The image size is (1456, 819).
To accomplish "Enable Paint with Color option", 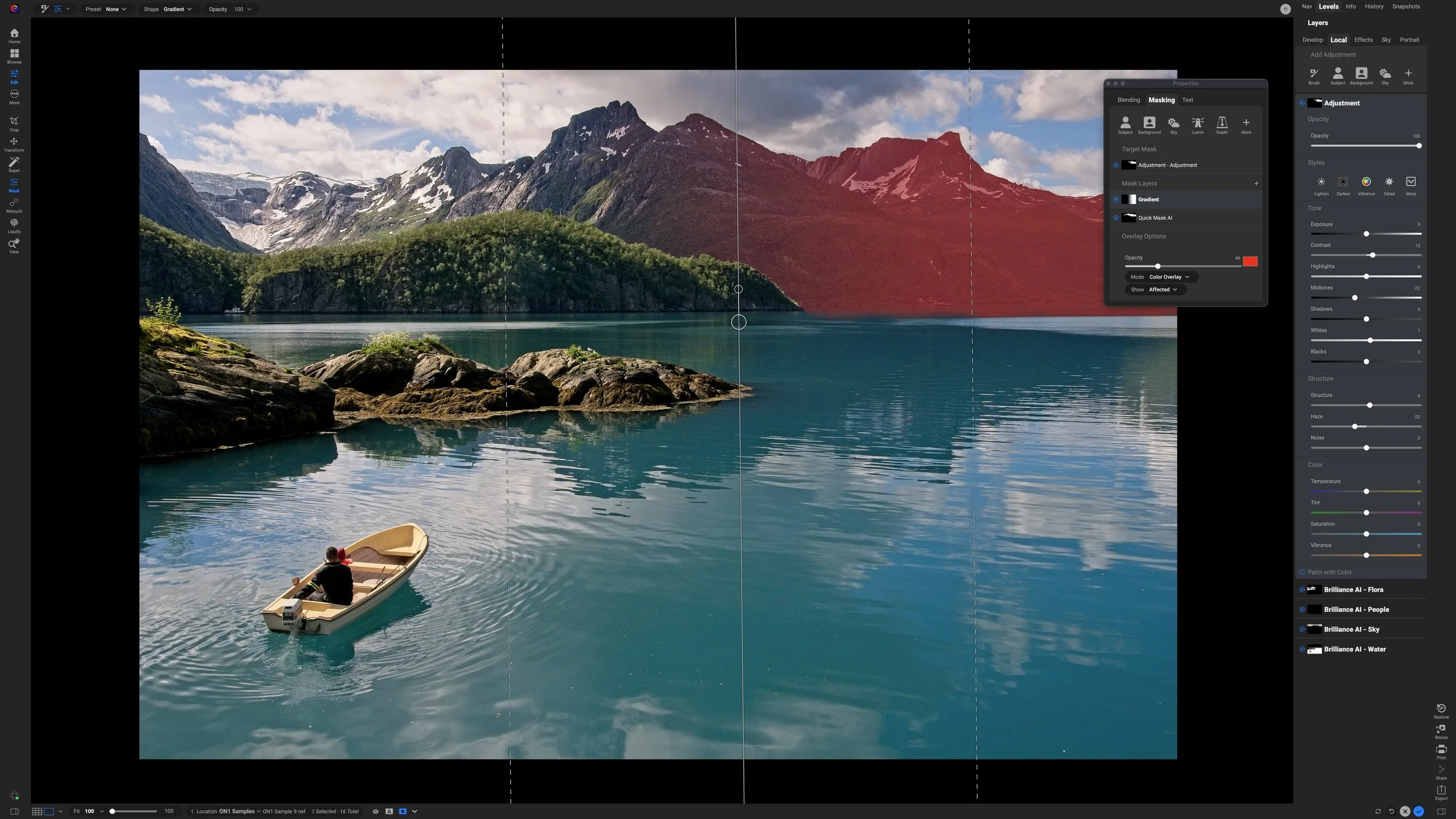I will 1302,572.
